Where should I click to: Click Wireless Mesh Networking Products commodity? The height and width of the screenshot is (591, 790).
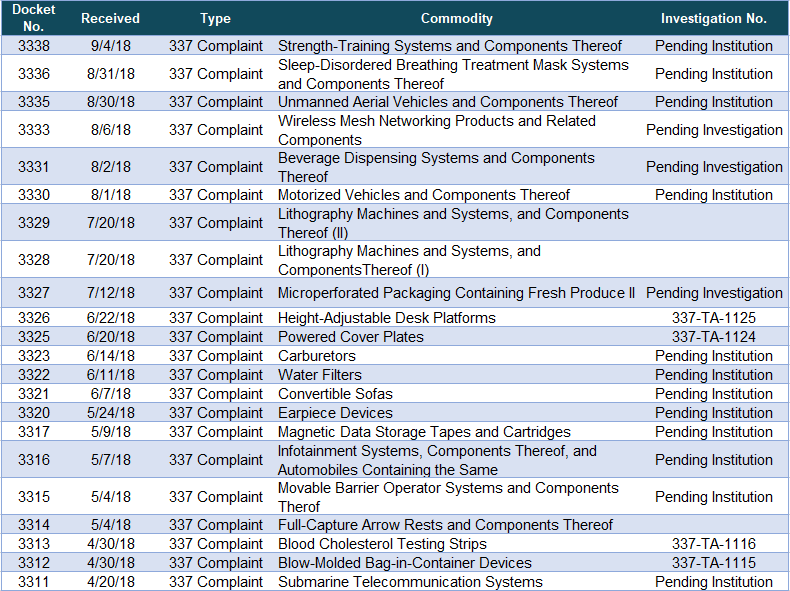coord(437,130)
